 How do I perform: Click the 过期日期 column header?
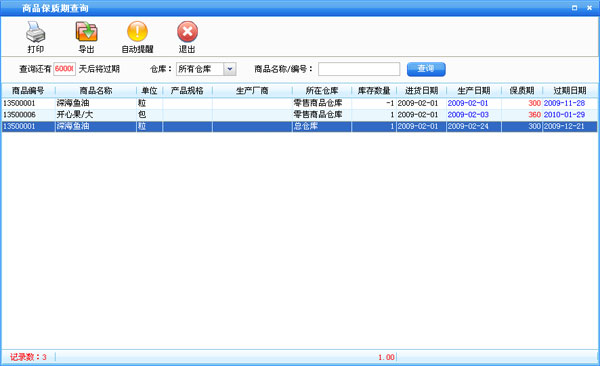pyautogui.click(x=570, y=91)
